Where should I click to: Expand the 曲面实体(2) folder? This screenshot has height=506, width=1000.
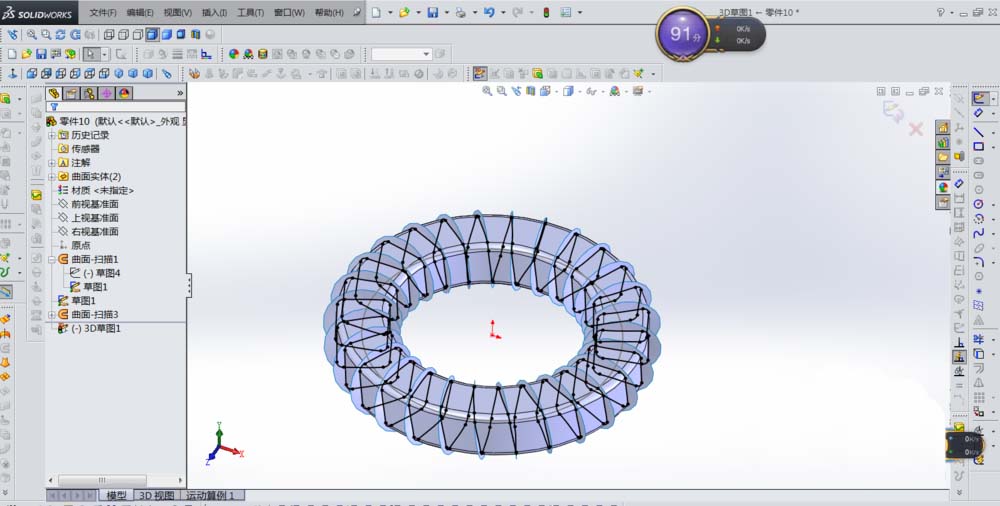point(52,177)
